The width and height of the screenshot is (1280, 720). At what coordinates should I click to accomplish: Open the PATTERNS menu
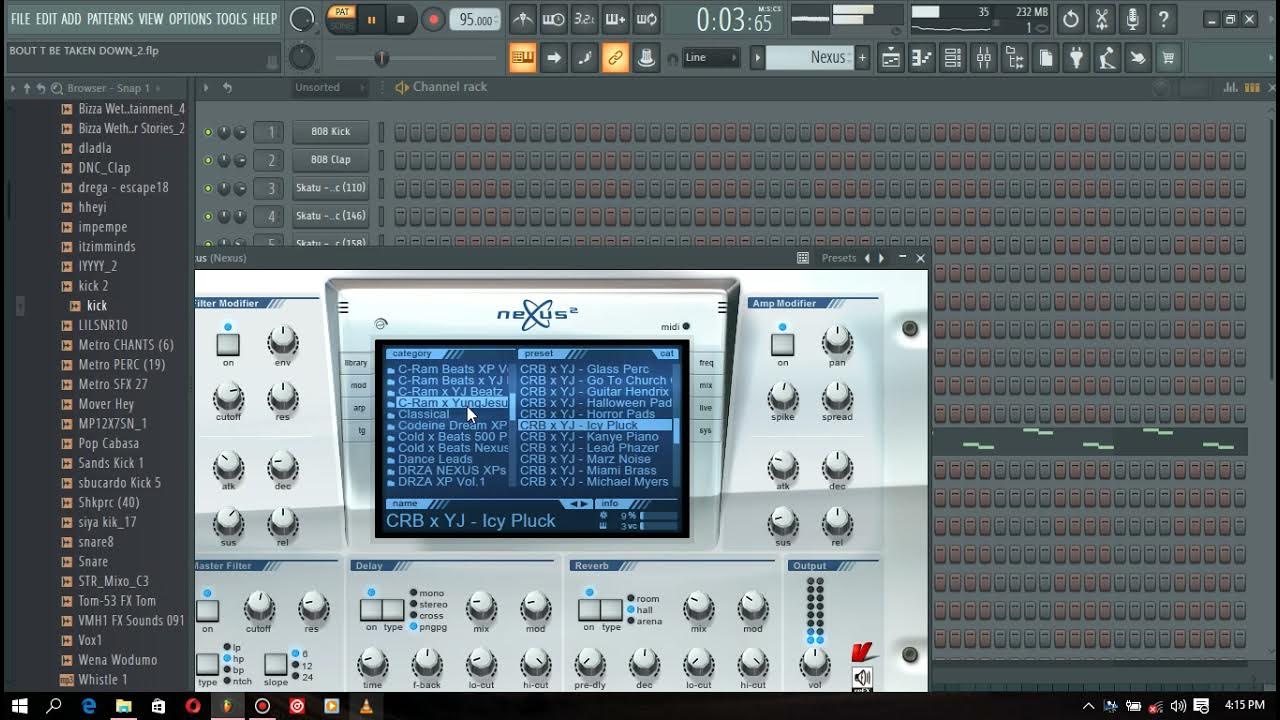pos(109,19)
